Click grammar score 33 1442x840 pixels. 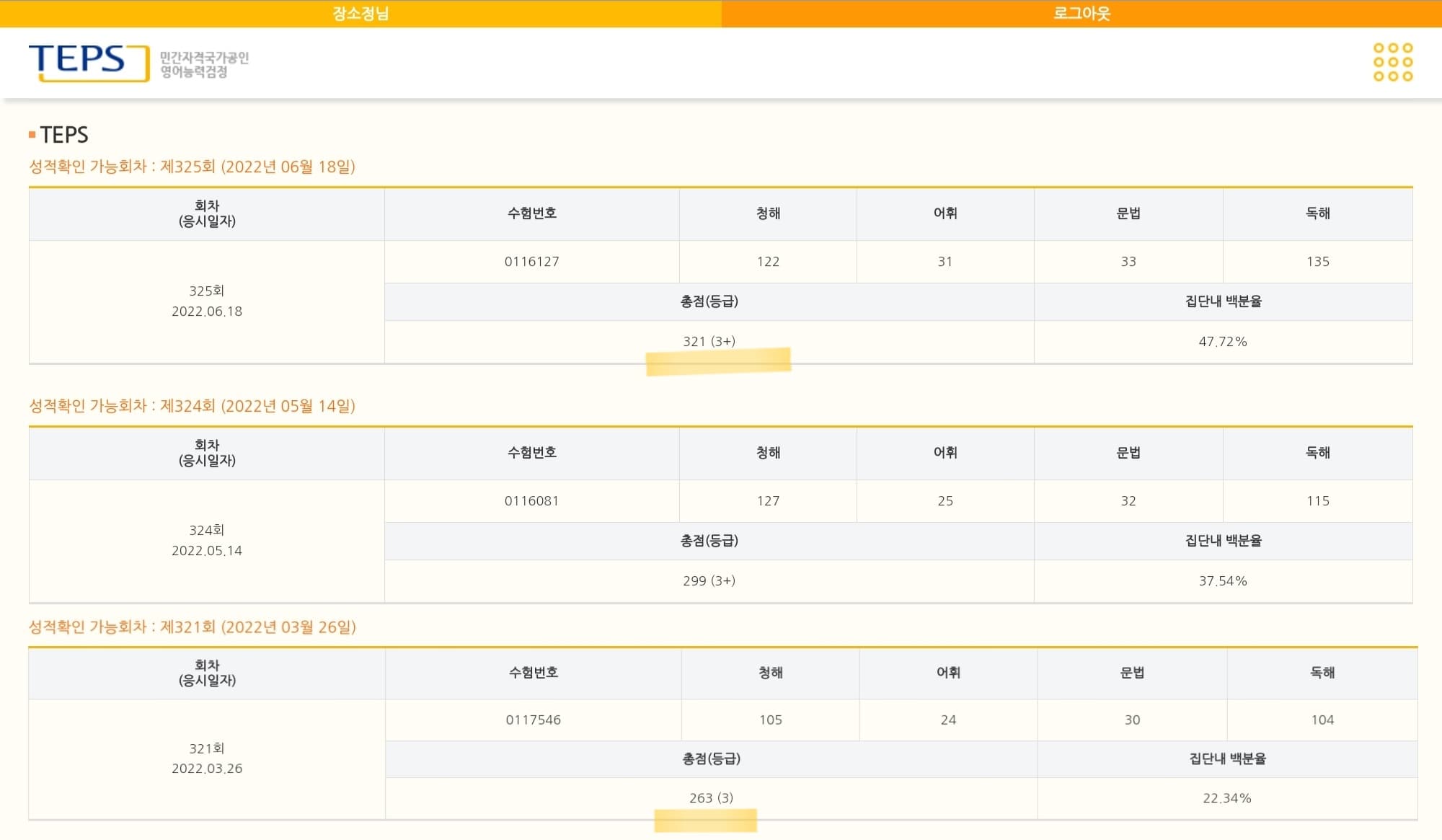point(1128,262)
